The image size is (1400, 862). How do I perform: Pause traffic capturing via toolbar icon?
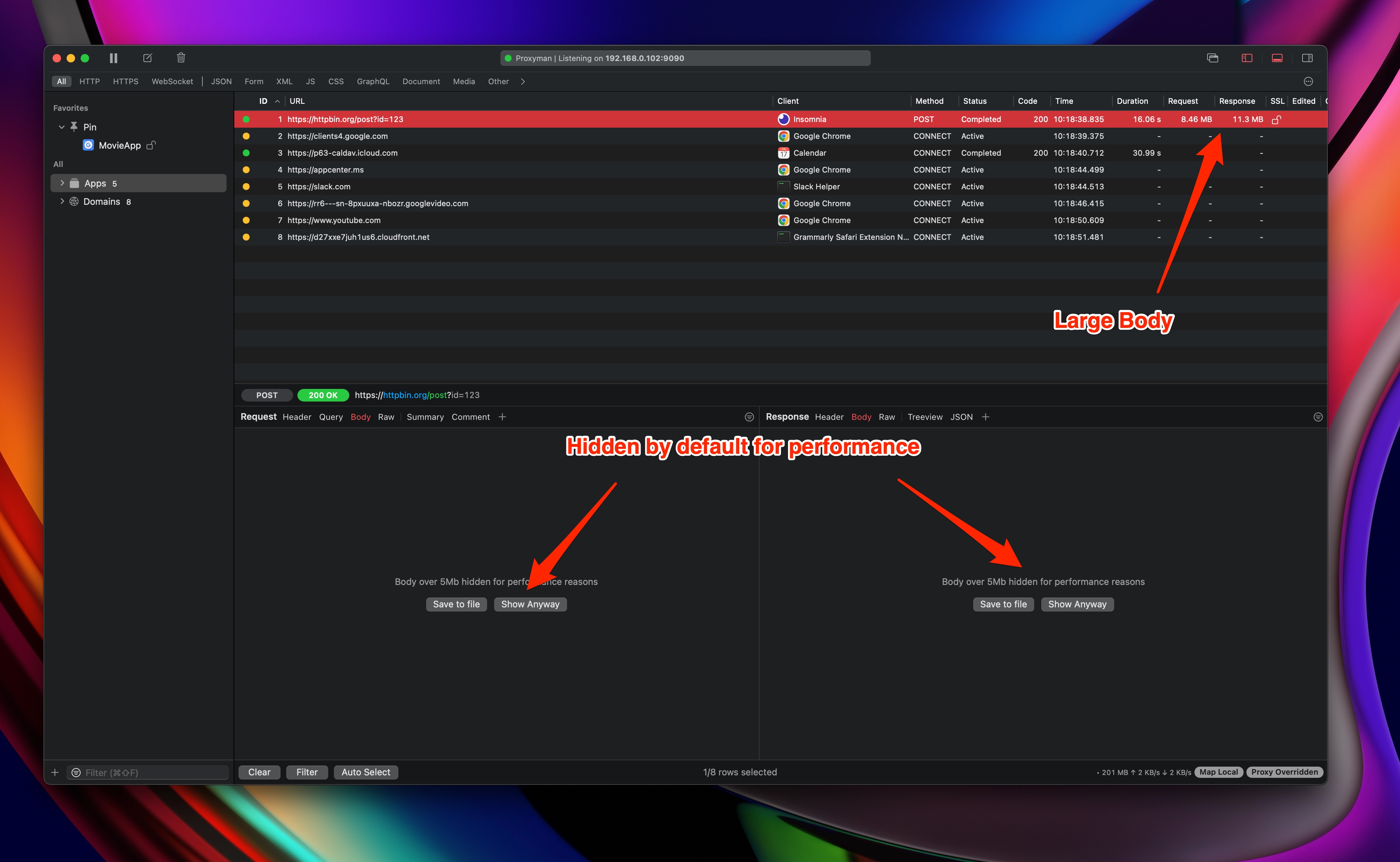pos(113,58)
